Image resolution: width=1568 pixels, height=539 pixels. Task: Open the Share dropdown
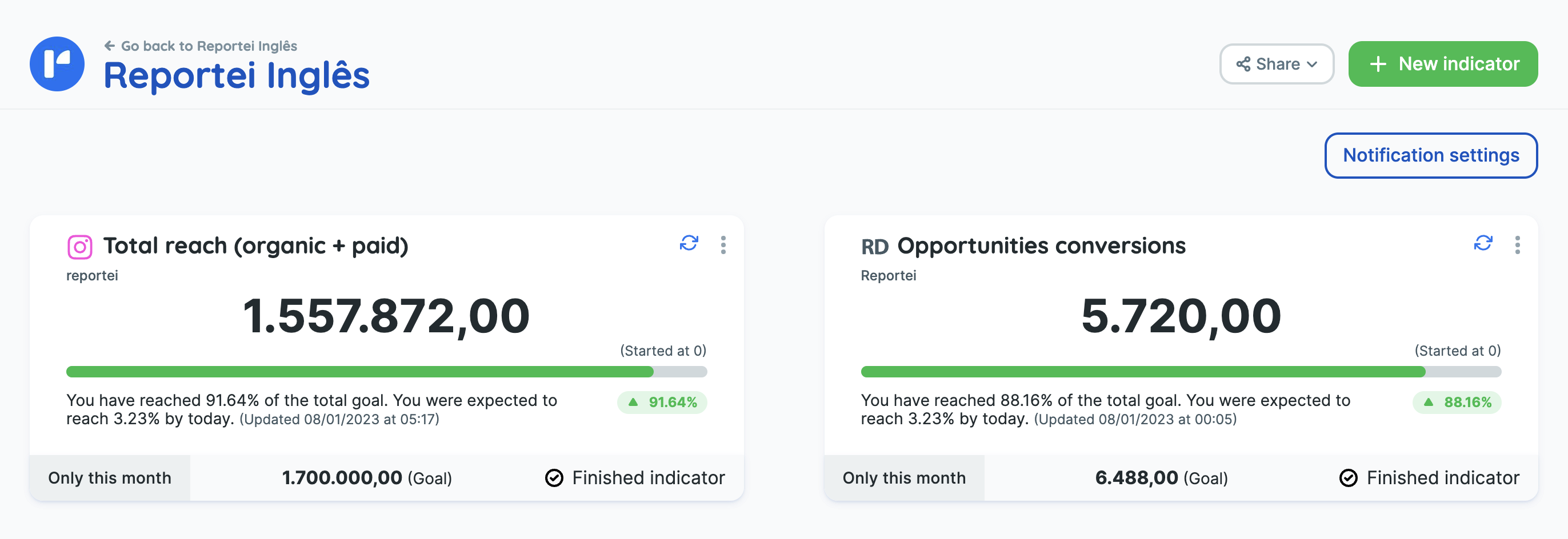click(x=1277, y=63)
